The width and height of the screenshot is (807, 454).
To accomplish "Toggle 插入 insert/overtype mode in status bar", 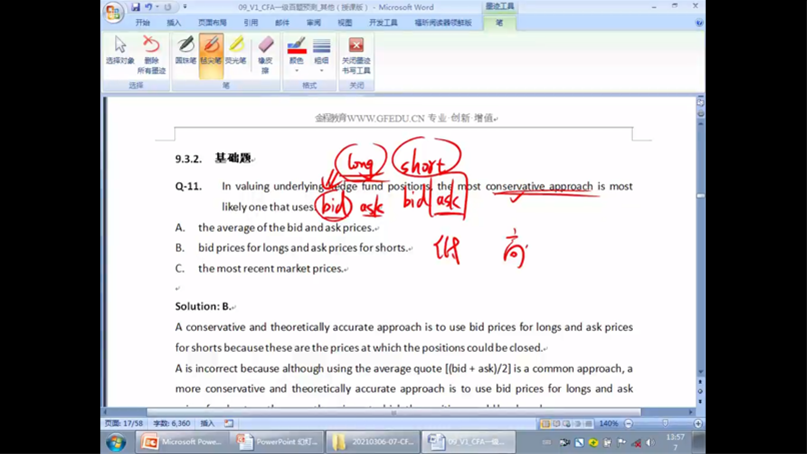I will pyautogui.click(x=207, y=423).
